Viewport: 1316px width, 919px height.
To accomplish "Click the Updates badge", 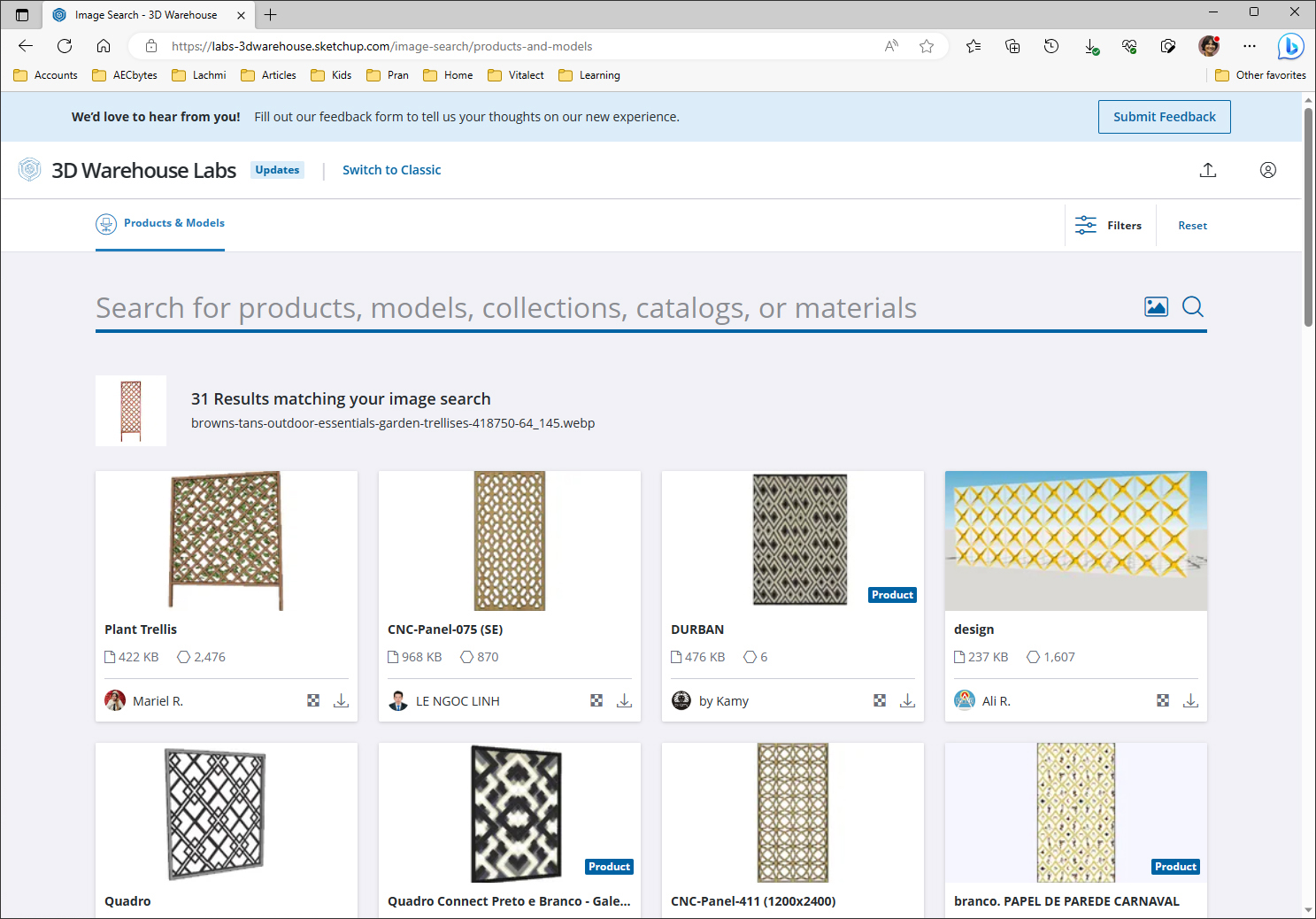I will pos(277,170).
